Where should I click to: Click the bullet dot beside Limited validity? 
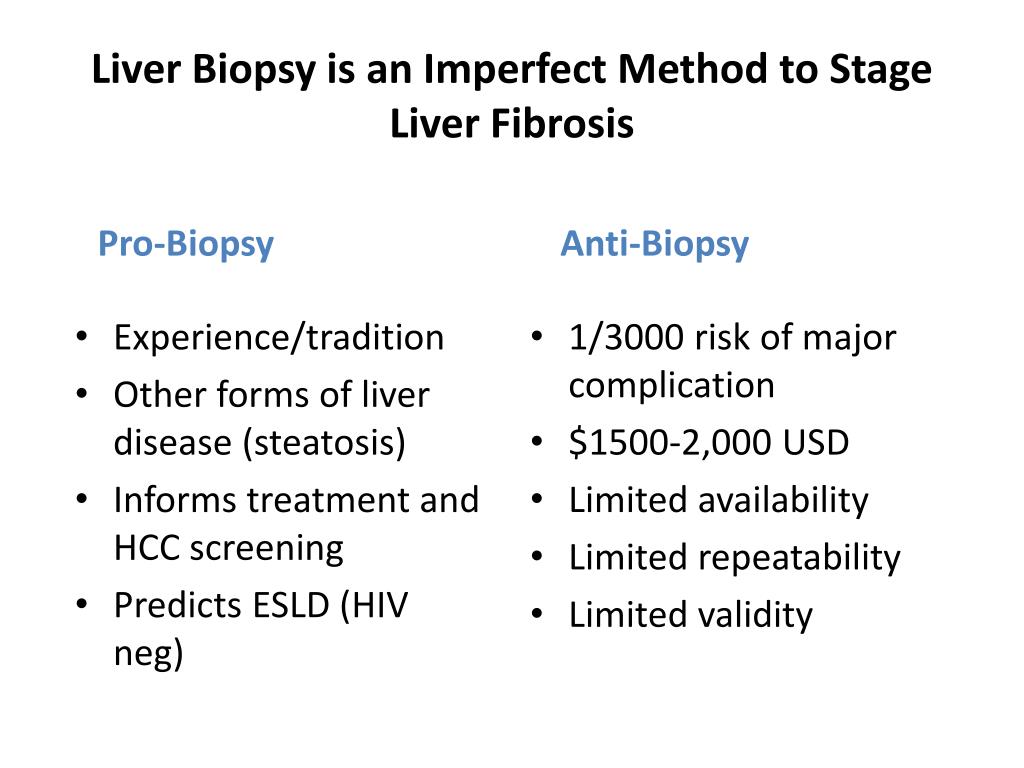coord(537,614)
